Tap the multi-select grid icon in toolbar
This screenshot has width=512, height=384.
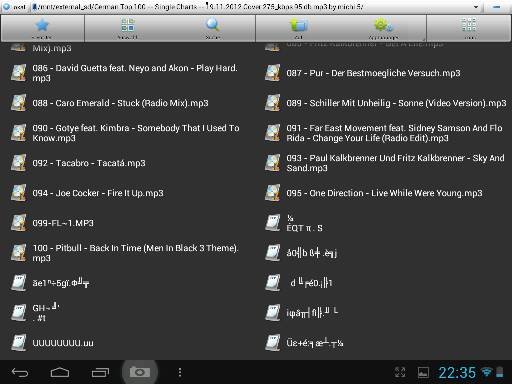pos(128,28)
